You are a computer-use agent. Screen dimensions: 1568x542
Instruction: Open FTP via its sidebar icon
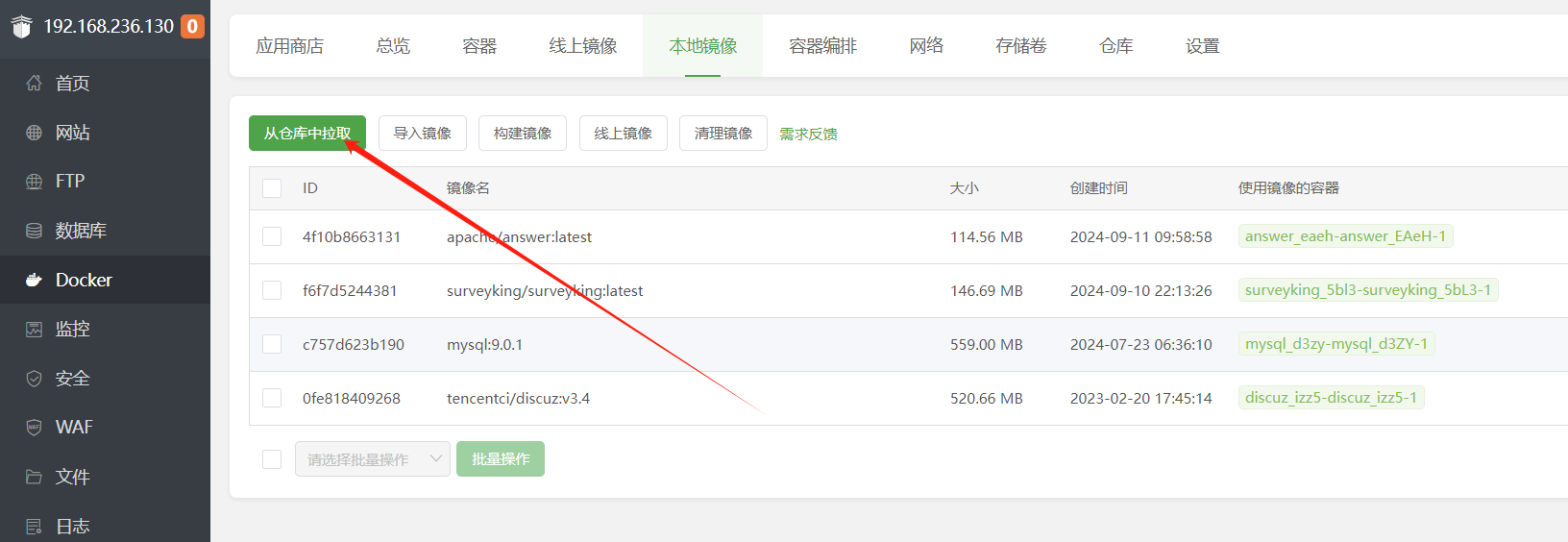(x=34, y=182)
